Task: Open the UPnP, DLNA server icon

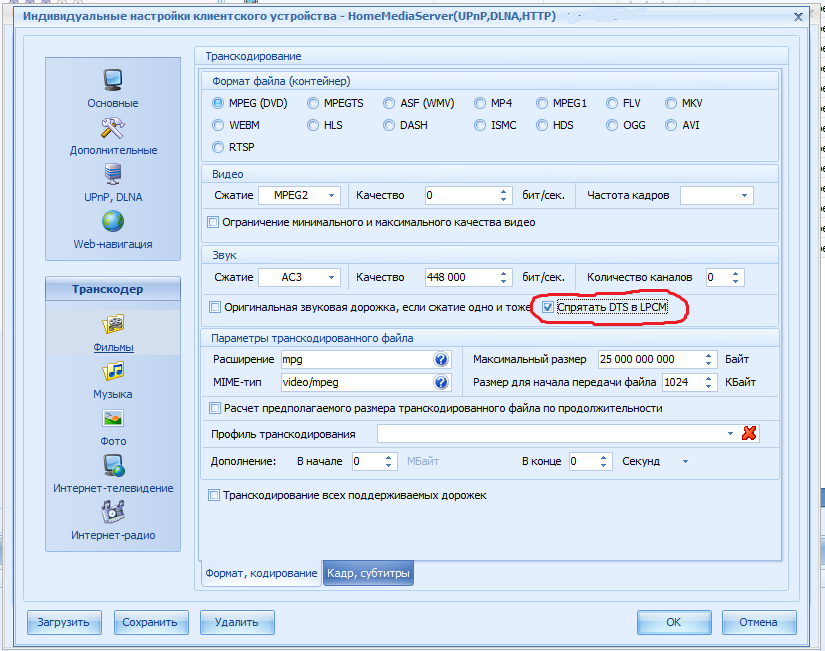Action: pos(112,175)
